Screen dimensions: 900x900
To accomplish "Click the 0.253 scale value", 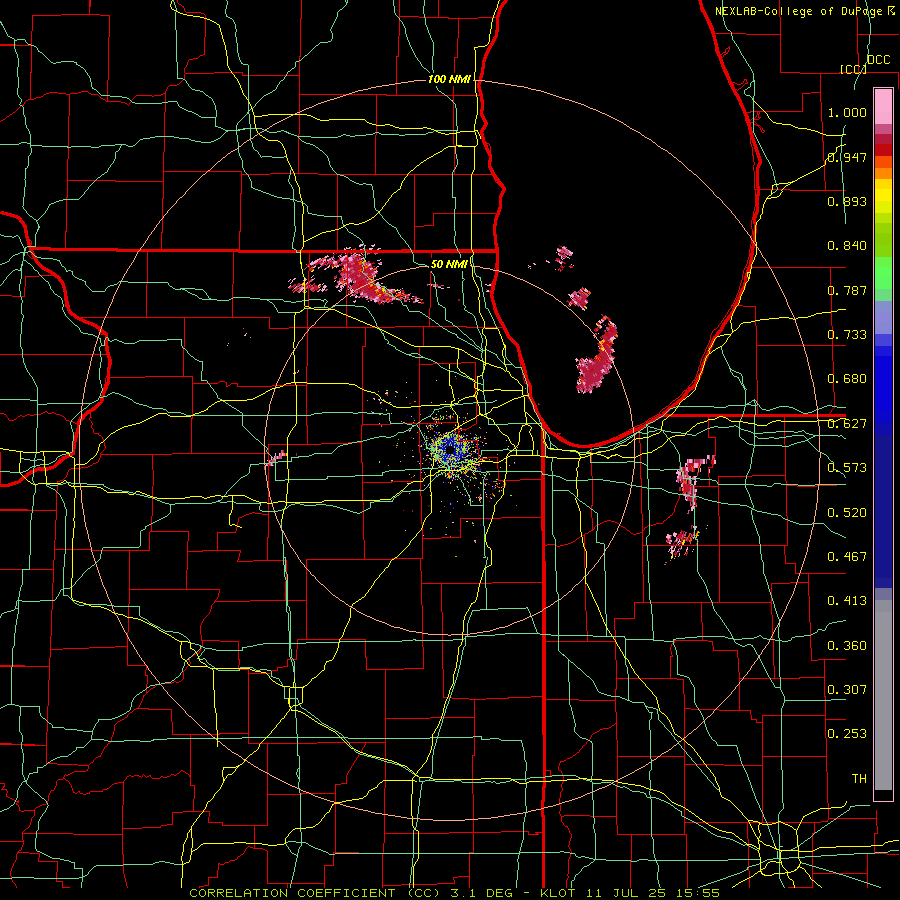I will point(847,734).
